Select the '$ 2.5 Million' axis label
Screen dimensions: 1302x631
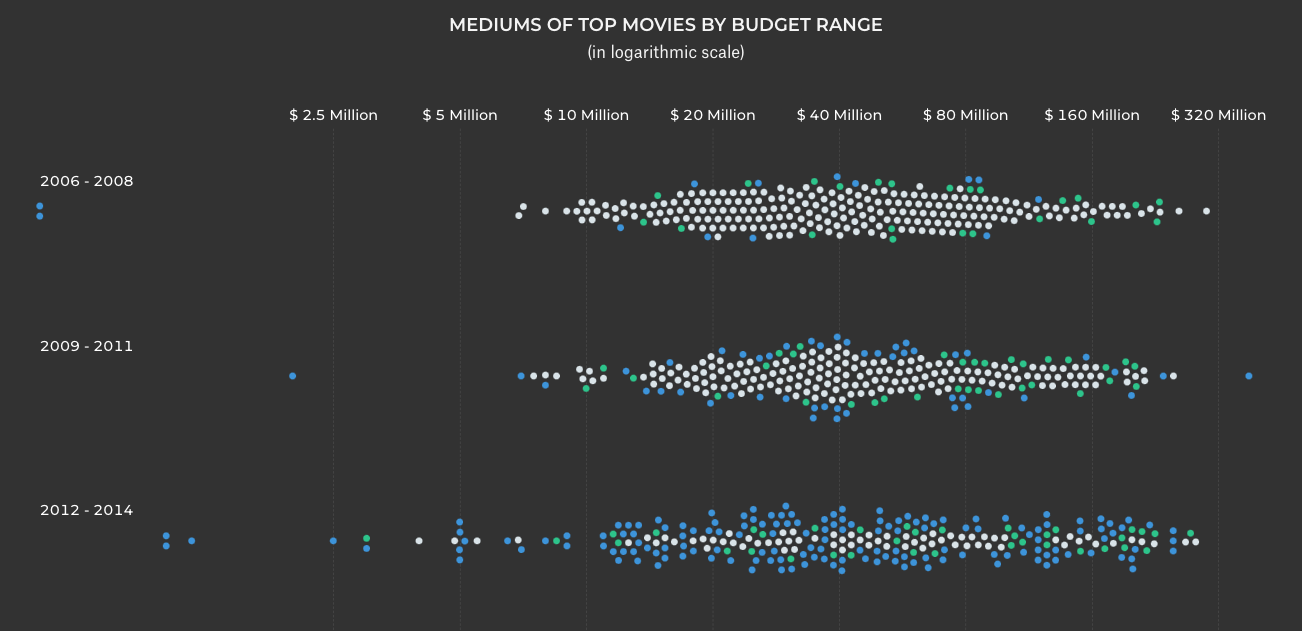click(x=333, y=115)
